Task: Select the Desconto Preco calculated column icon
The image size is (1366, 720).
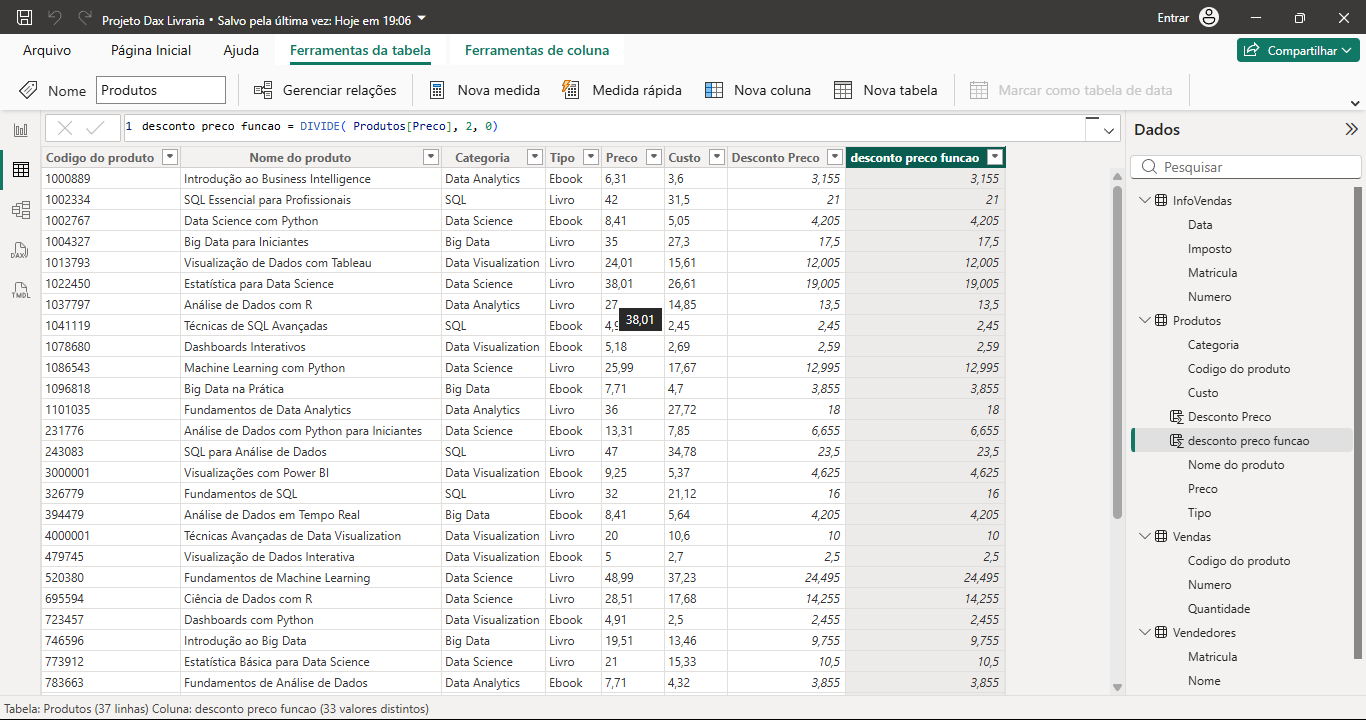Action: [1176, 417]
